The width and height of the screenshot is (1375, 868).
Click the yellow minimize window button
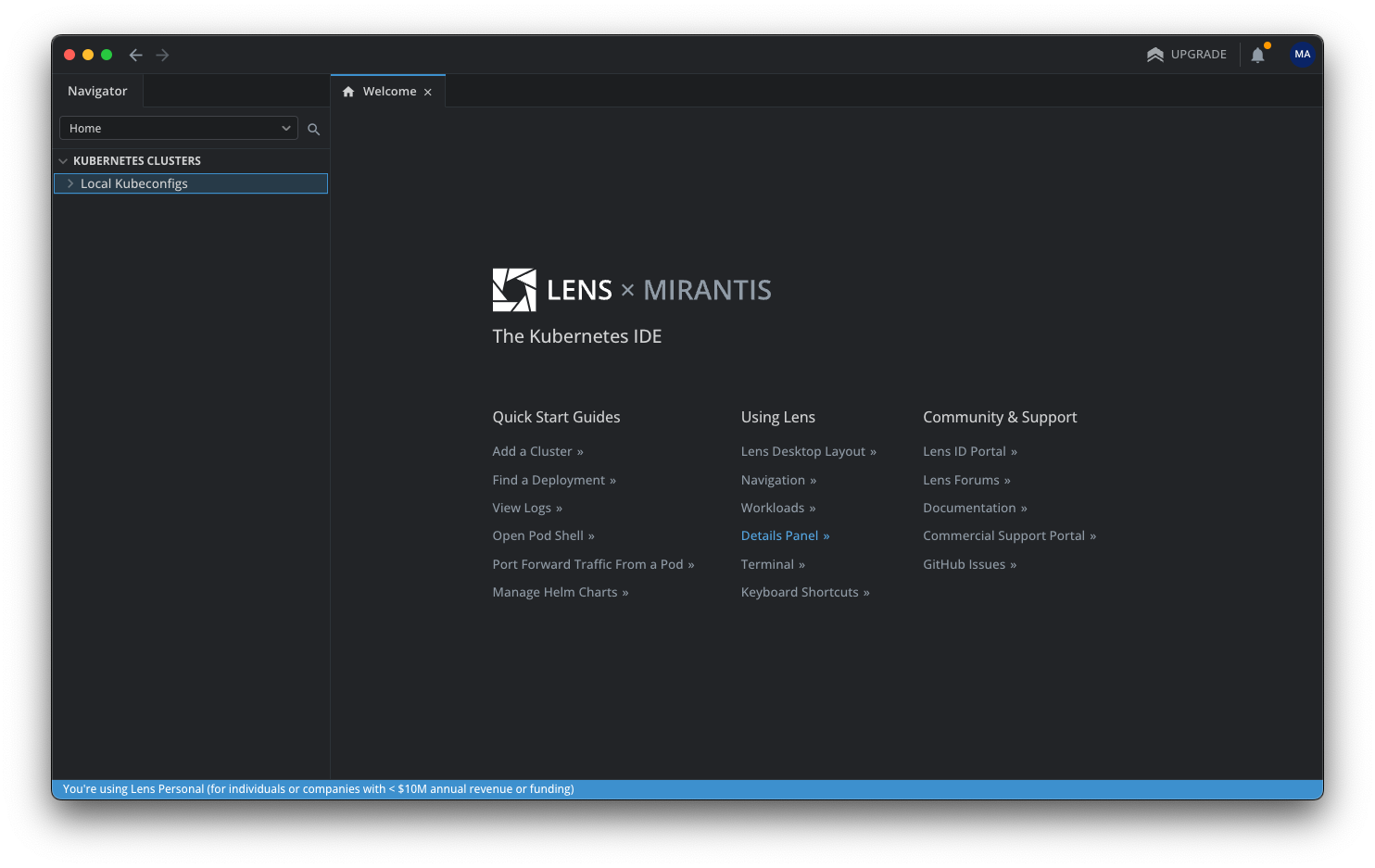click(88, 55)
